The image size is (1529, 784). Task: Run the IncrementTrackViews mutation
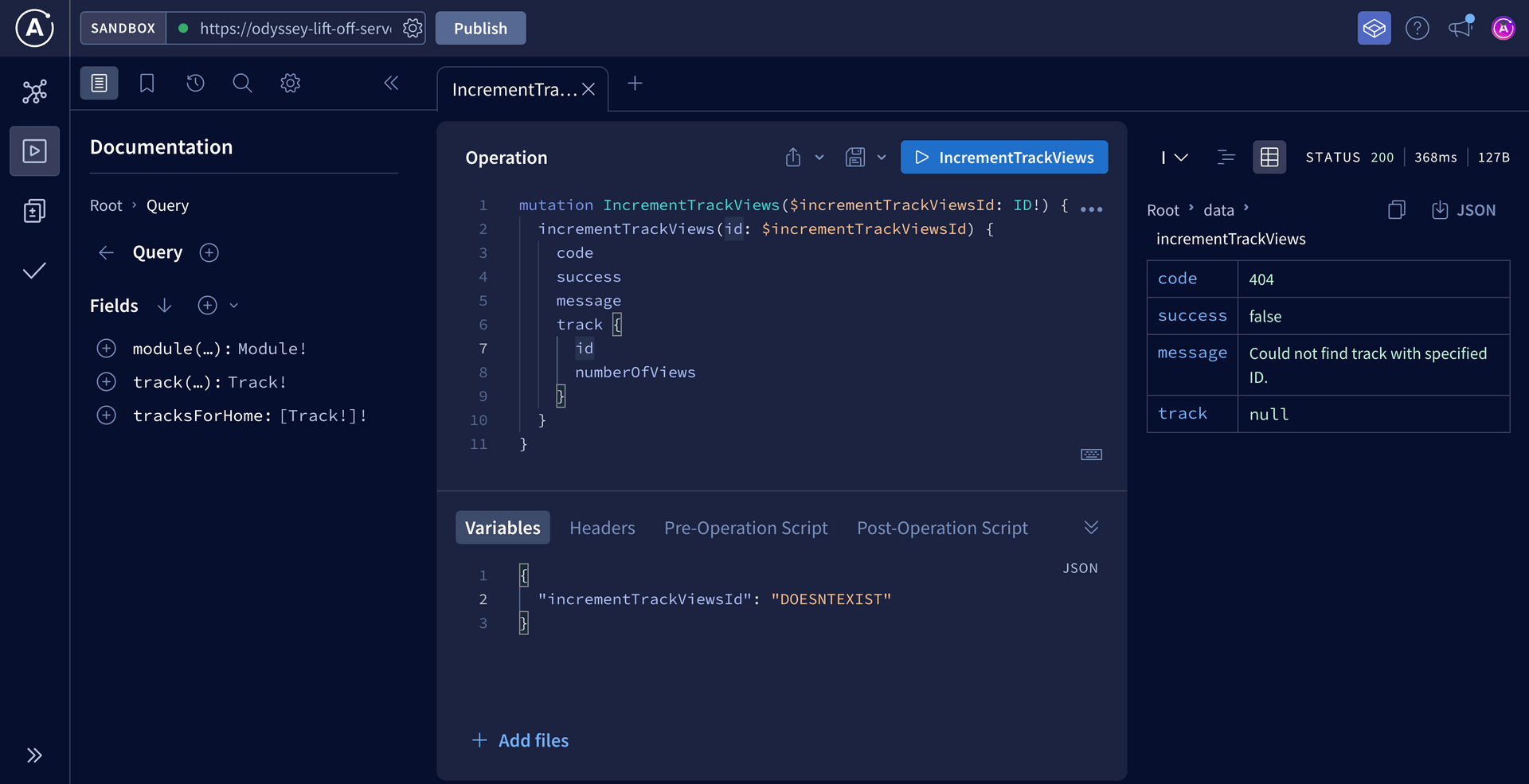1003,157
